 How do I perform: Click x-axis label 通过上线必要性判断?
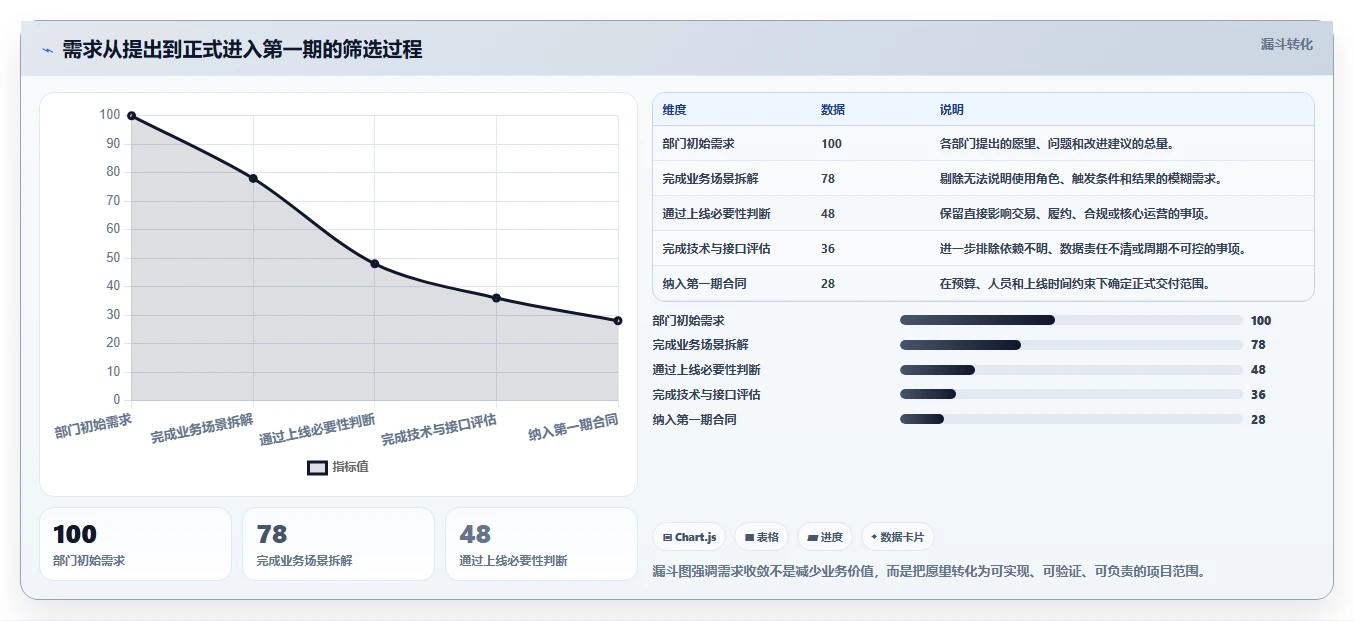(317, 428)
